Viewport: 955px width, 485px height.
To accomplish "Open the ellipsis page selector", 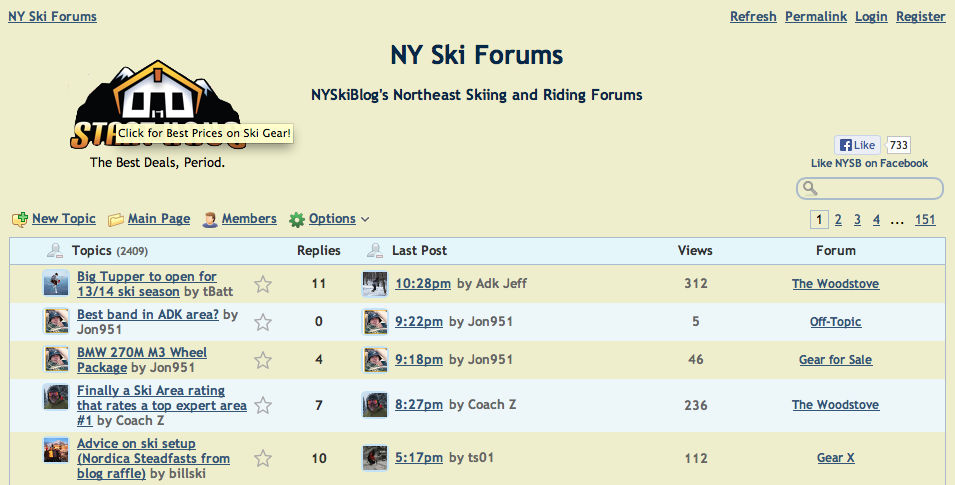I will click(x=897, y=220).
